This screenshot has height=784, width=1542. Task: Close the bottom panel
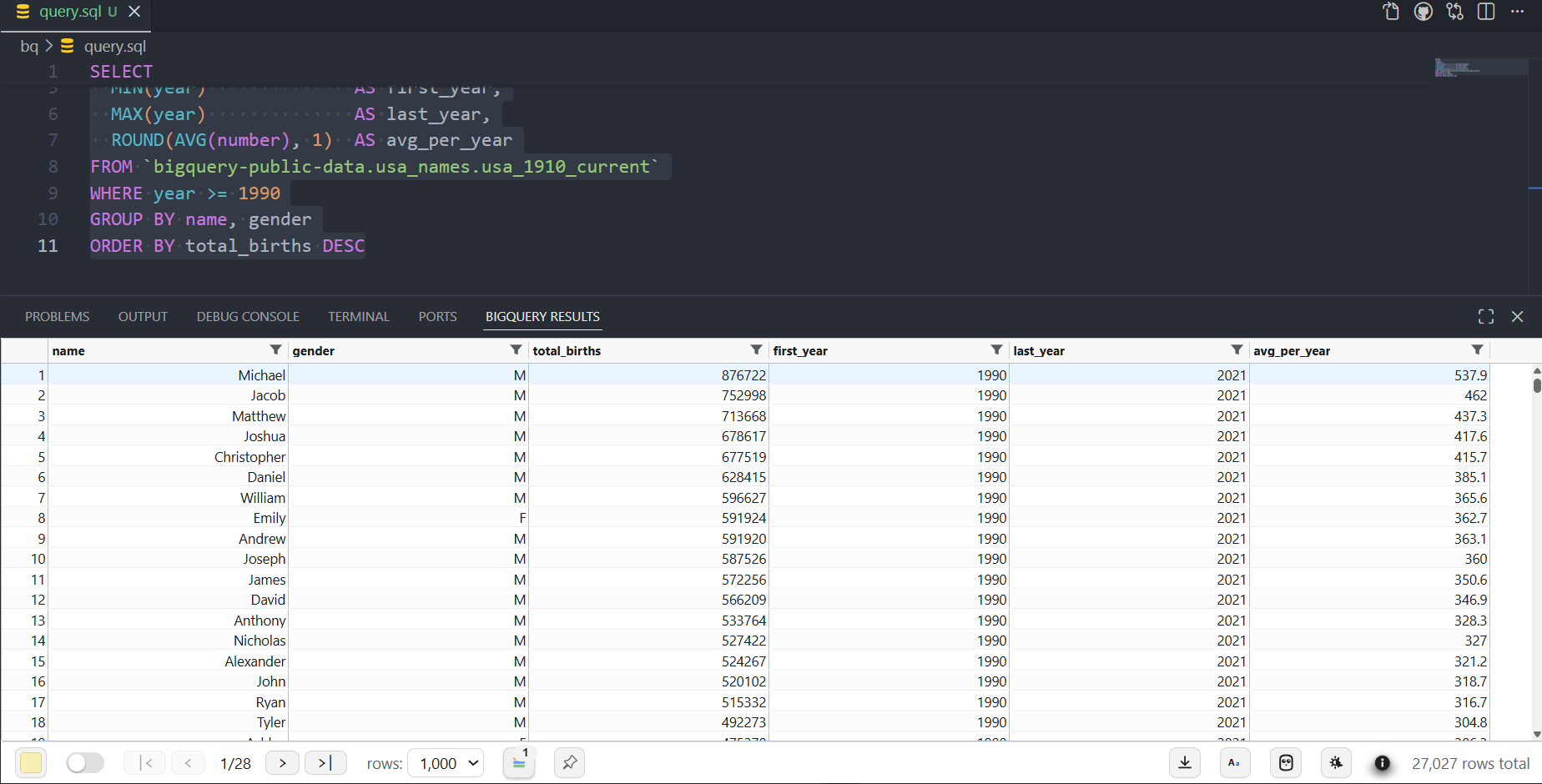pyautogui.click(x=1517, y=317)
